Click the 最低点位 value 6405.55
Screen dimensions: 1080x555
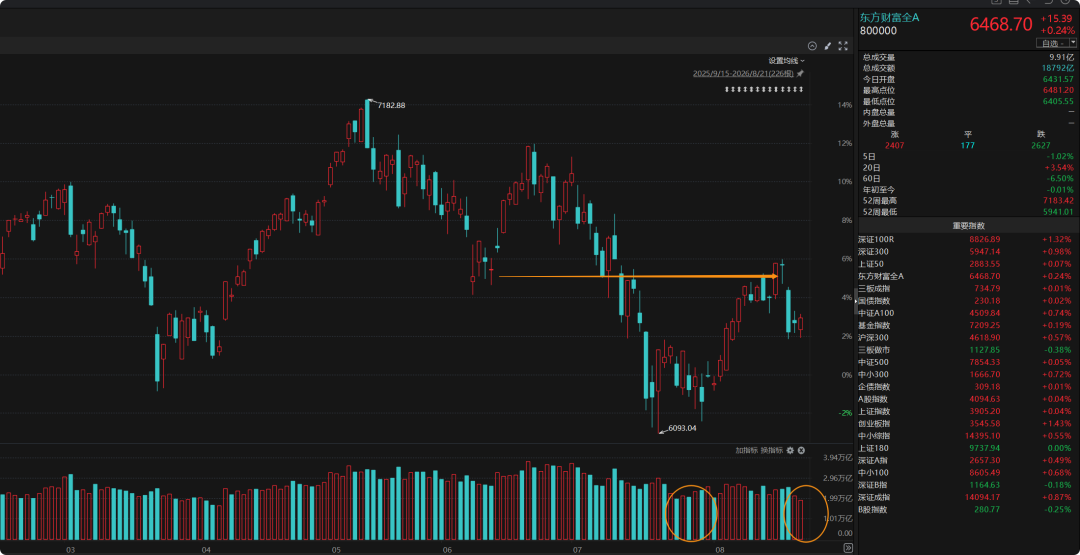click(x=1058, y=101)
